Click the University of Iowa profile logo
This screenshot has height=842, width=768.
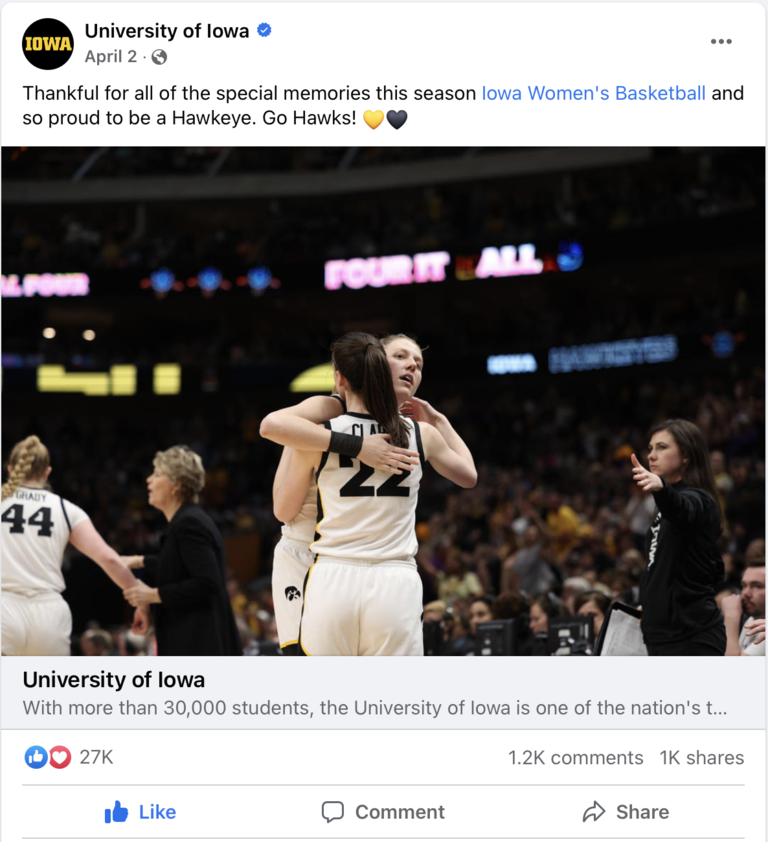(x=48, y=44)
